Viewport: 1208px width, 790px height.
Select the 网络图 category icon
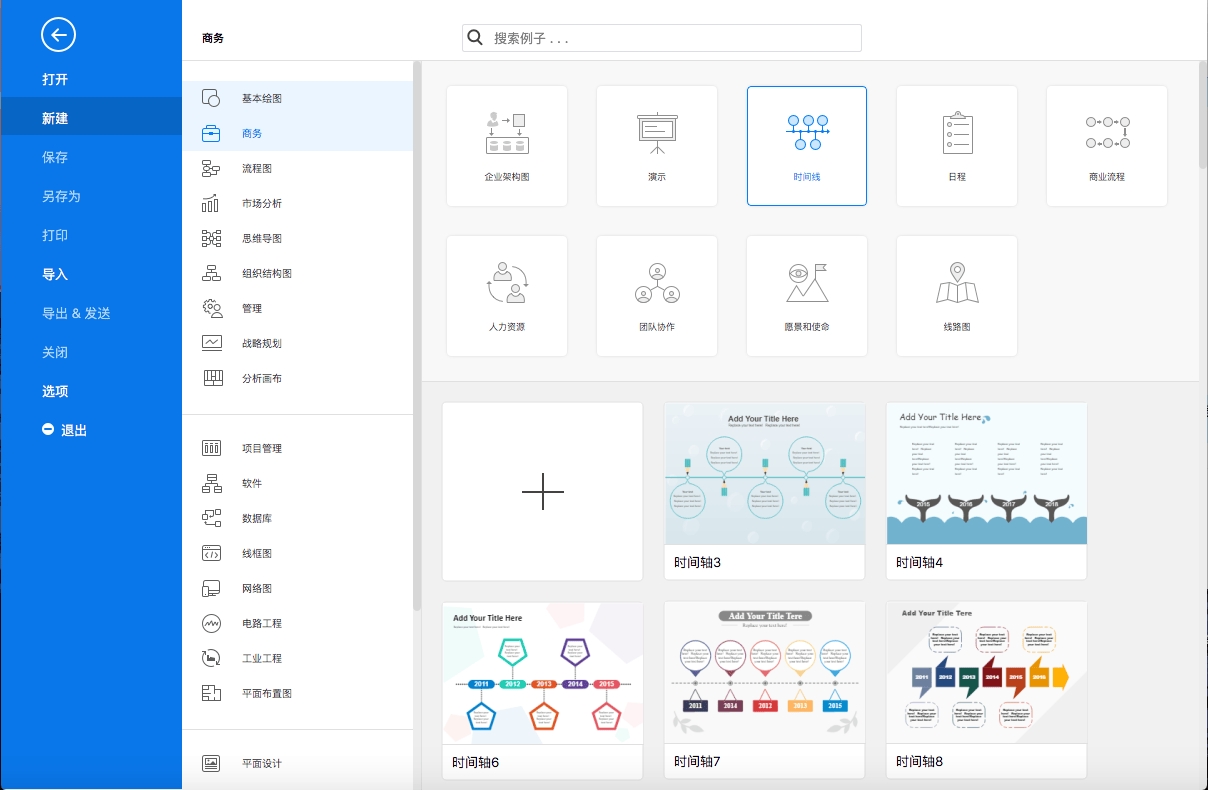tap(211, 588)
